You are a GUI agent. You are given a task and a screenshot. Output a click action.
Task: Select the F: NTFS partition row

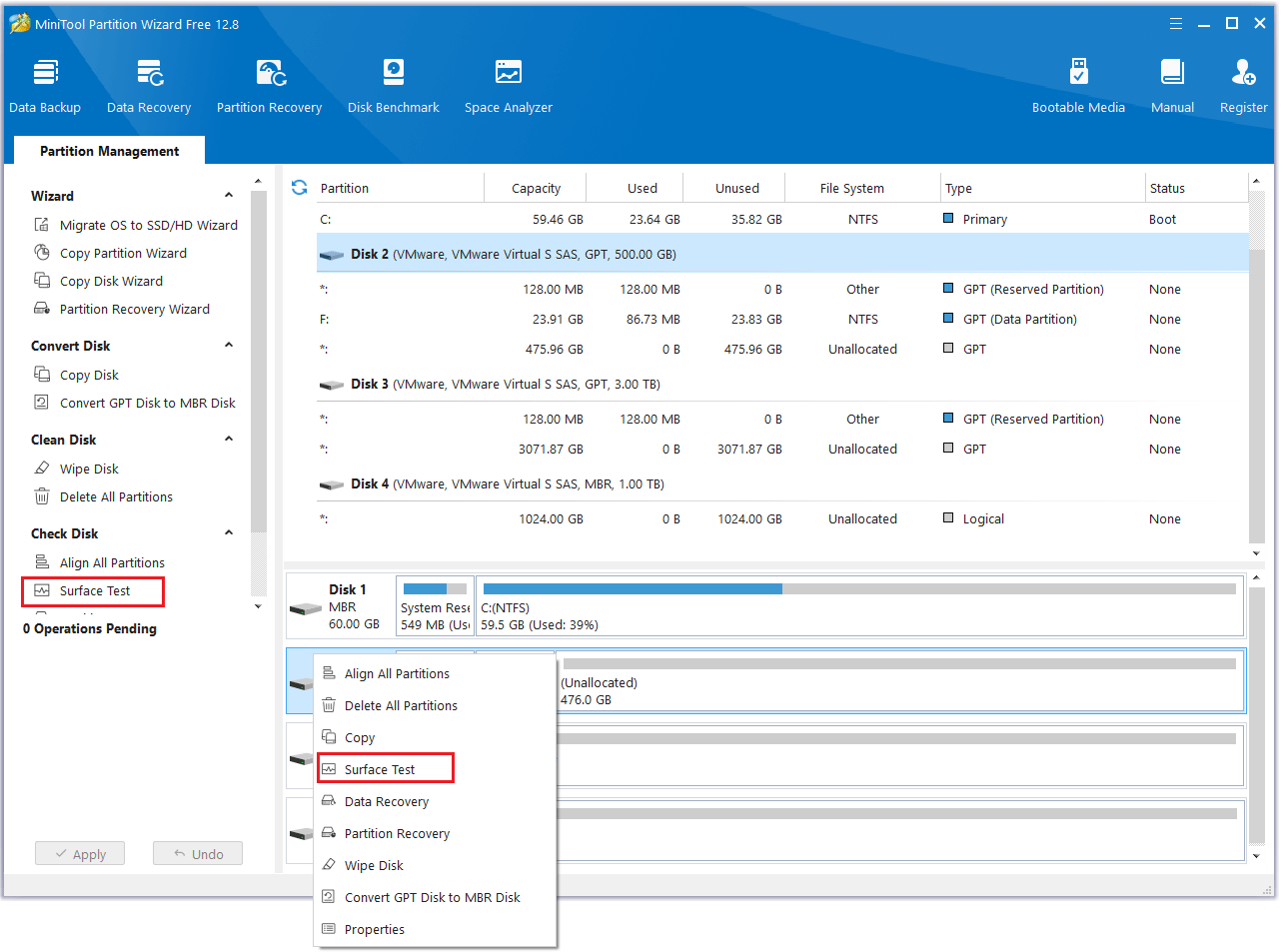tap(782, 319)
